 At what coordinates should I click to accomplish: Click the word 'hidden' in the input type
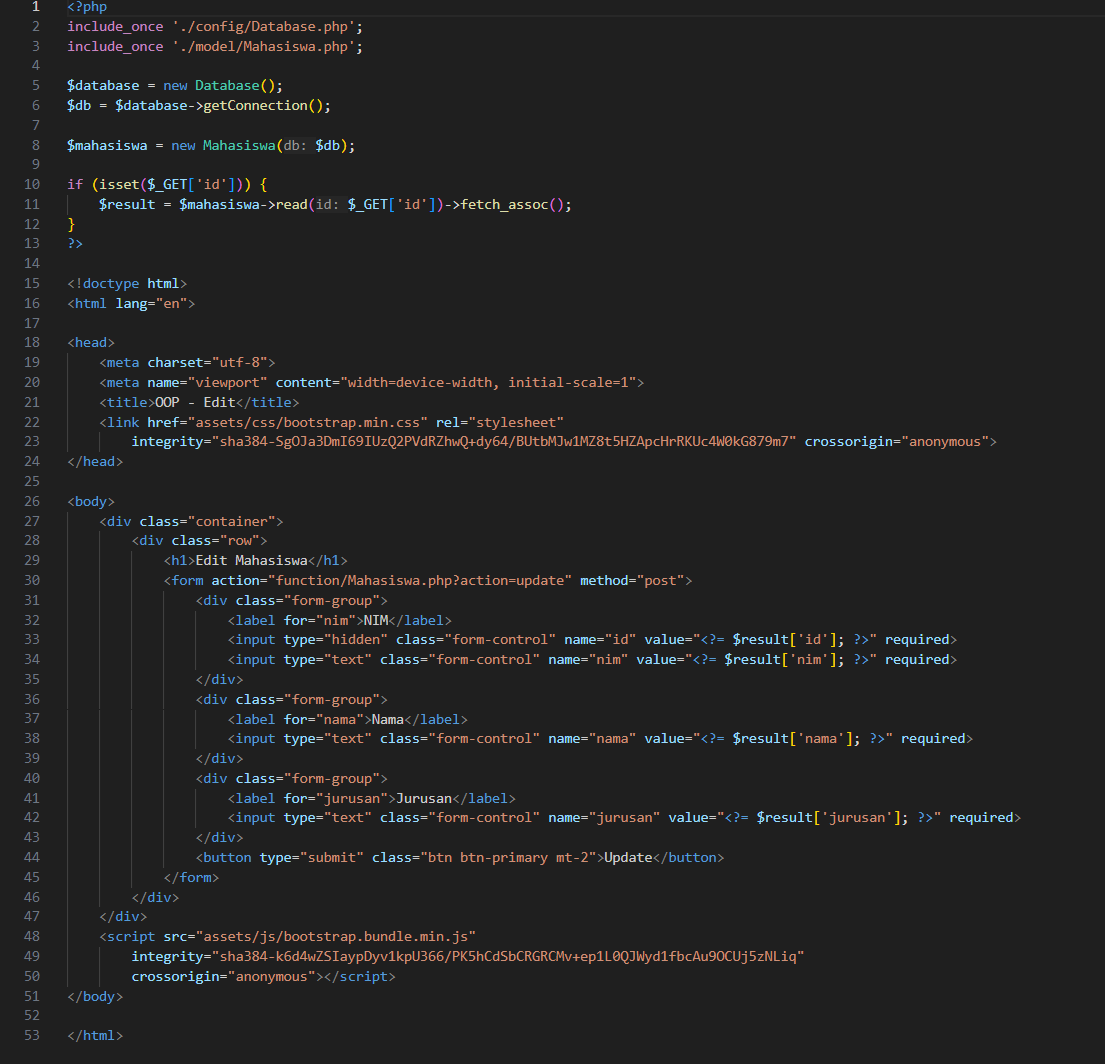pos(351,639)
